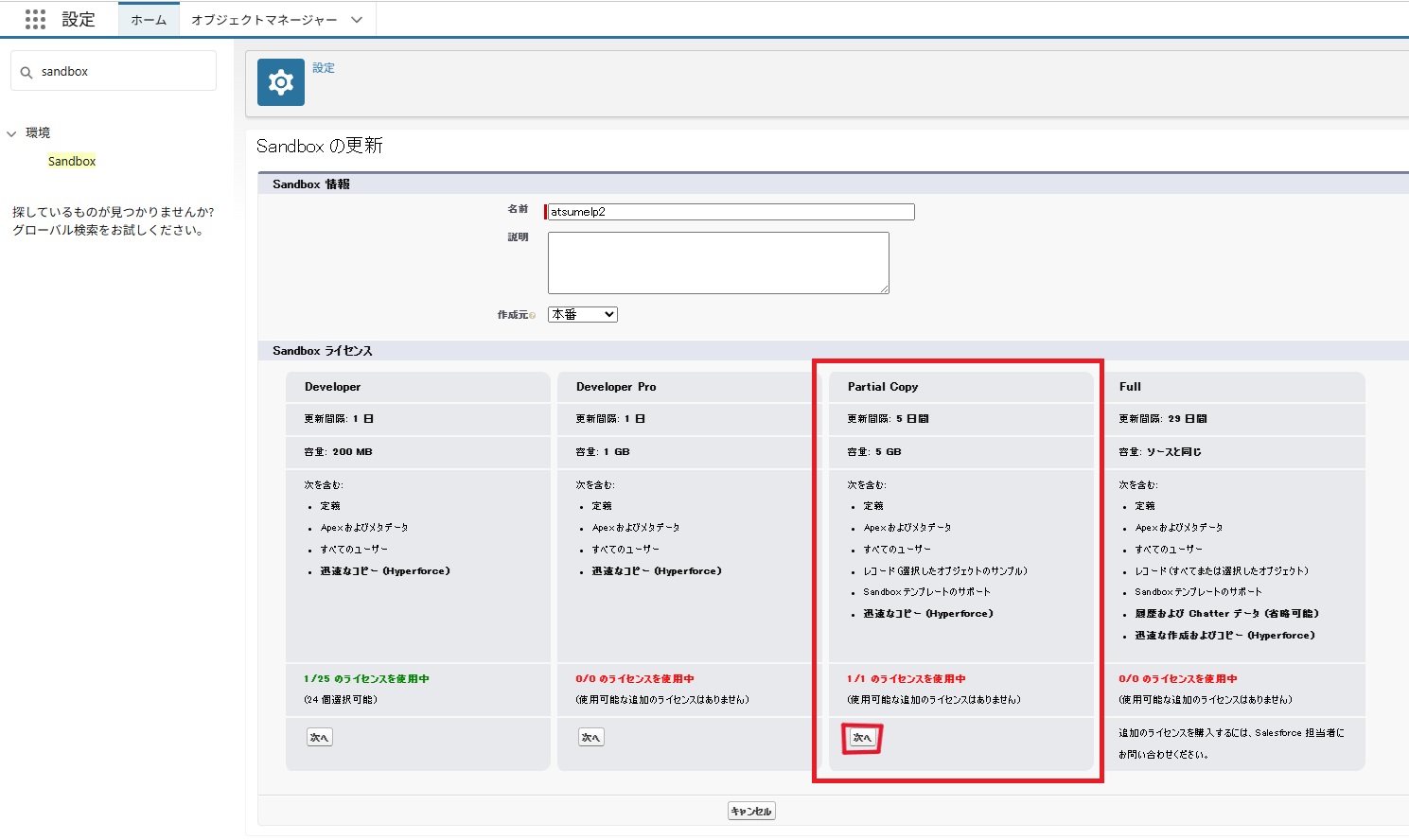Click the help icon beside 作成元
This screenshot has width=1409, height=840.
point(533,315)
